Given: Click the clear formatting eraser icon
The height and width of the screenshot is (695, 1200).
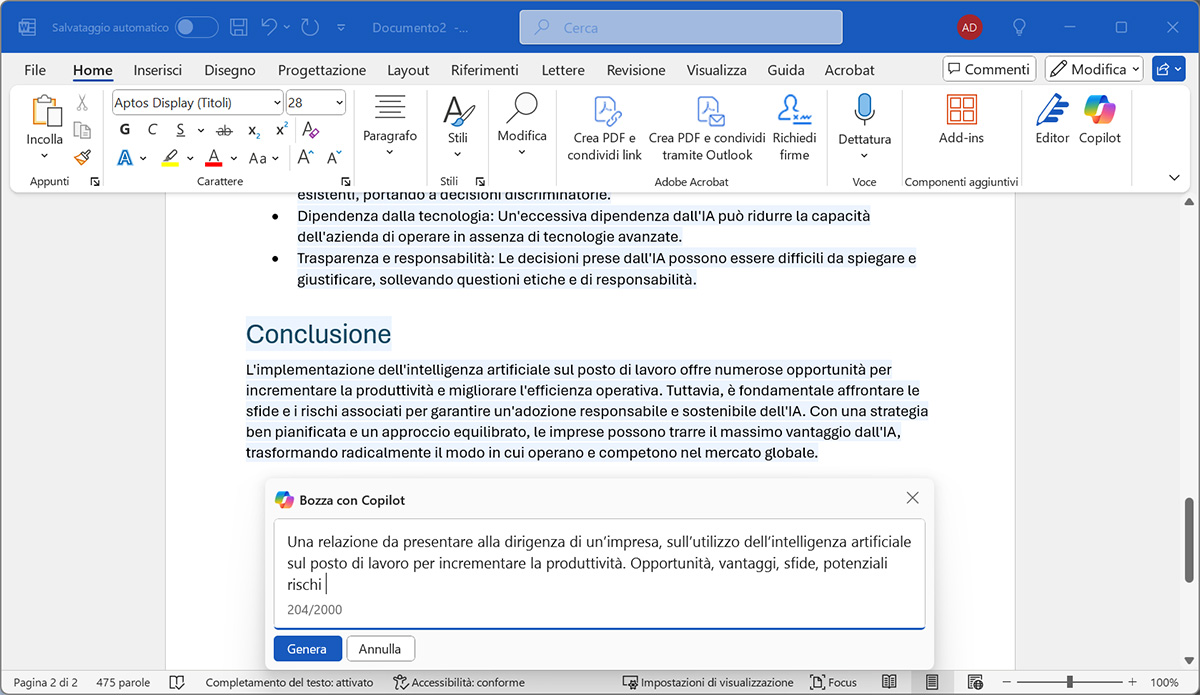Looking at the screenshot, I should (x=310, y=130).
